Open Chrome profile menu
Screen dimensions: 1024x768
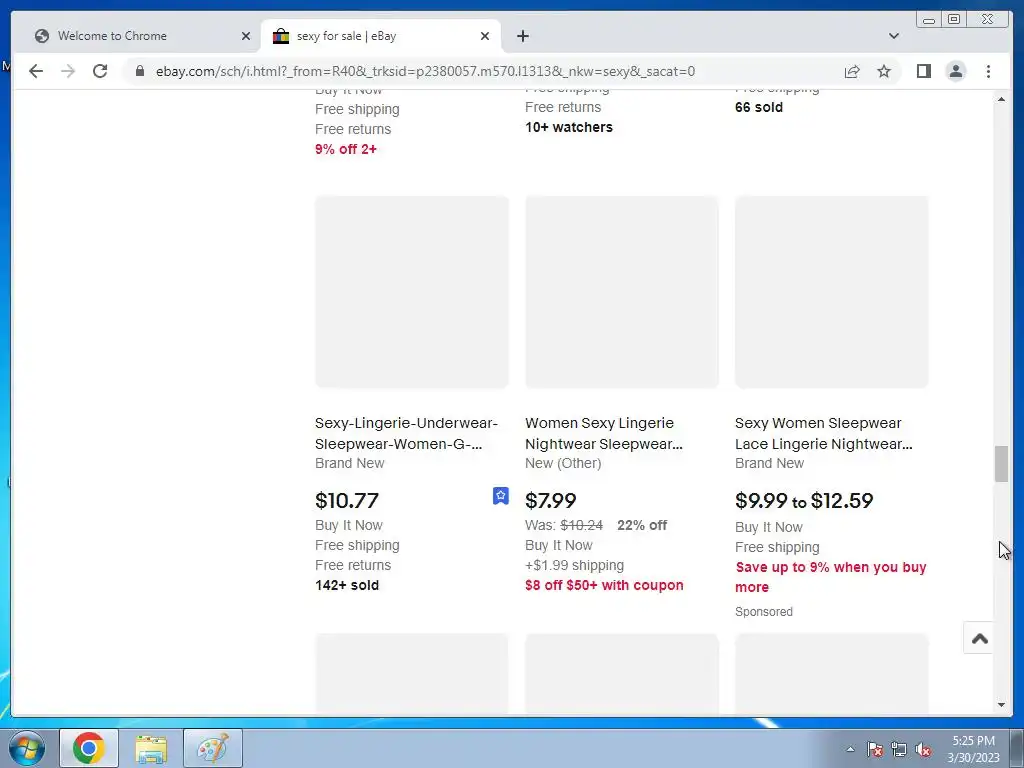955,71
